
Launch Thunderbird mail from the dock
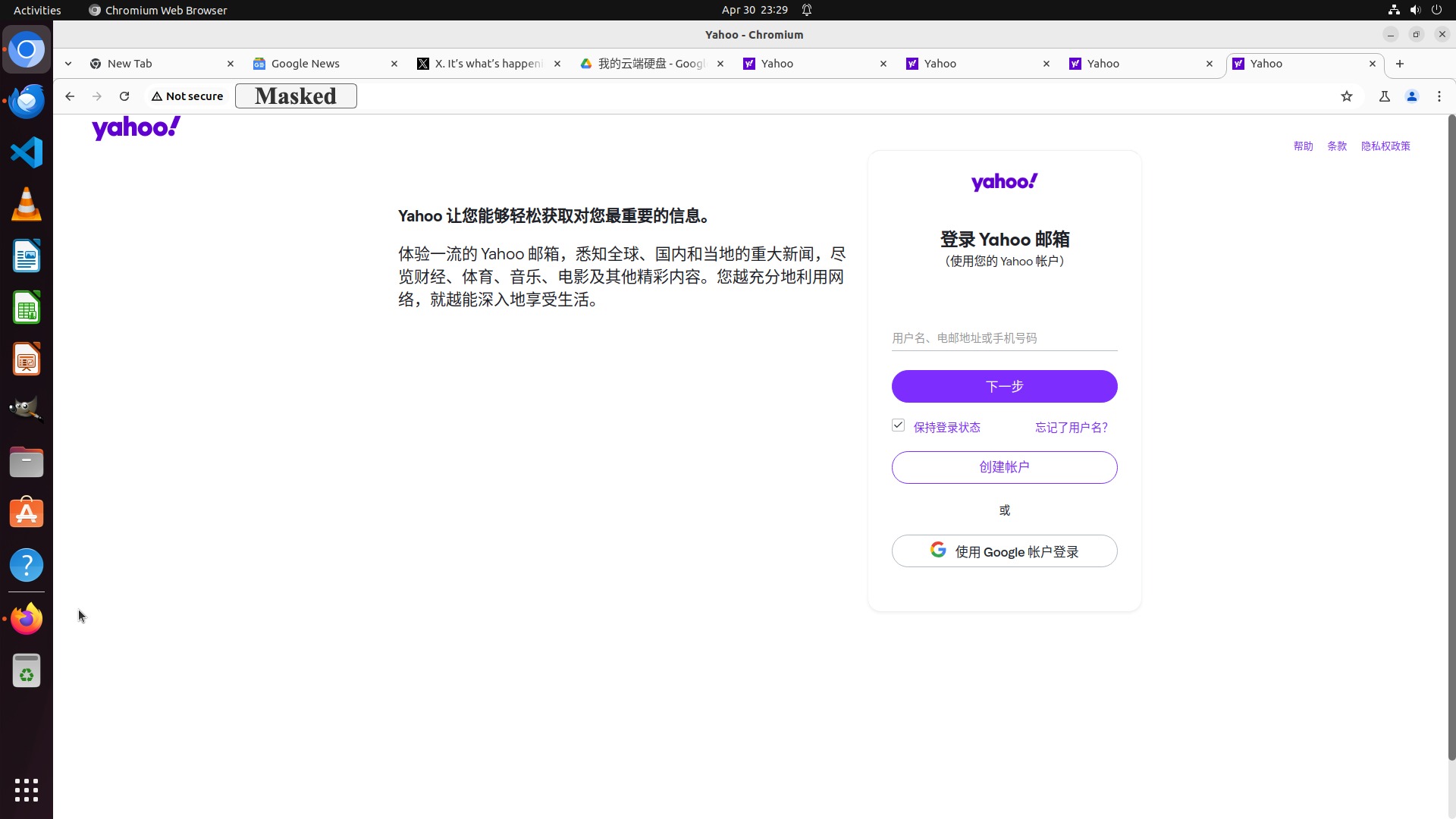(x=27, y=101)
